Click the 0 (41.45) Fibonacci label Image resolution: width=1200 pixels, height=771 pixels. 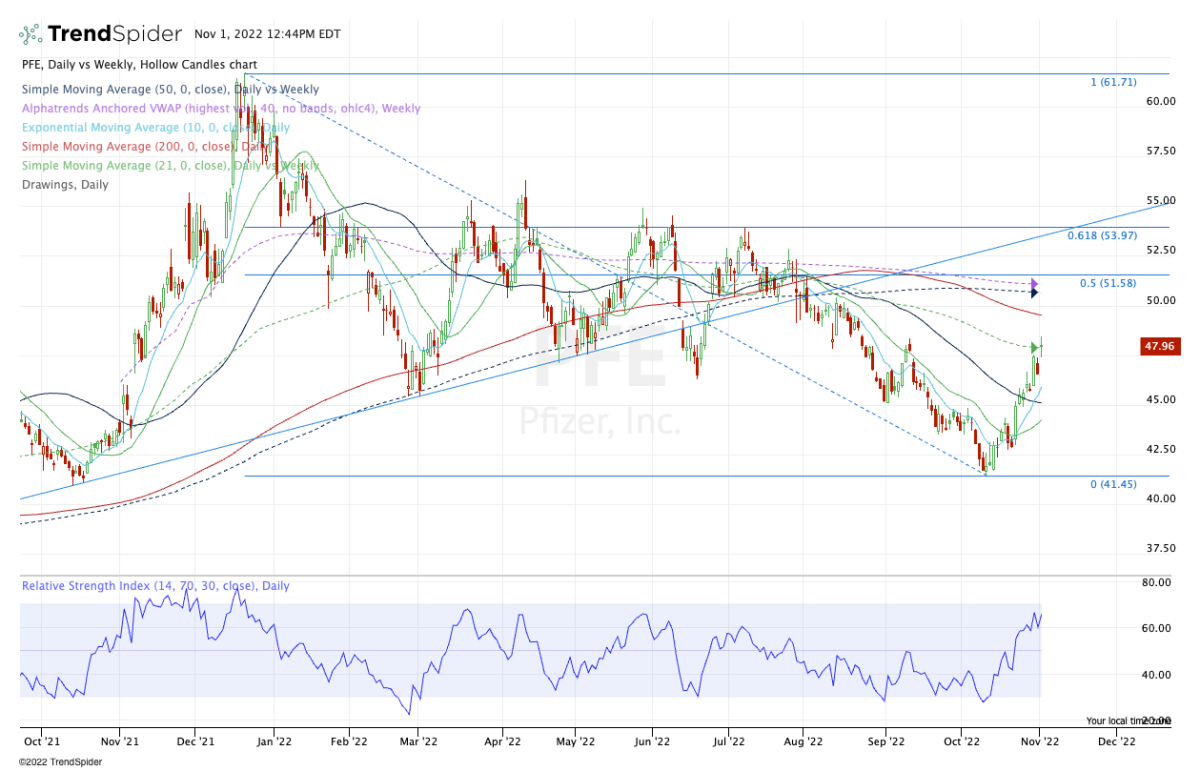click(1113, 484)
